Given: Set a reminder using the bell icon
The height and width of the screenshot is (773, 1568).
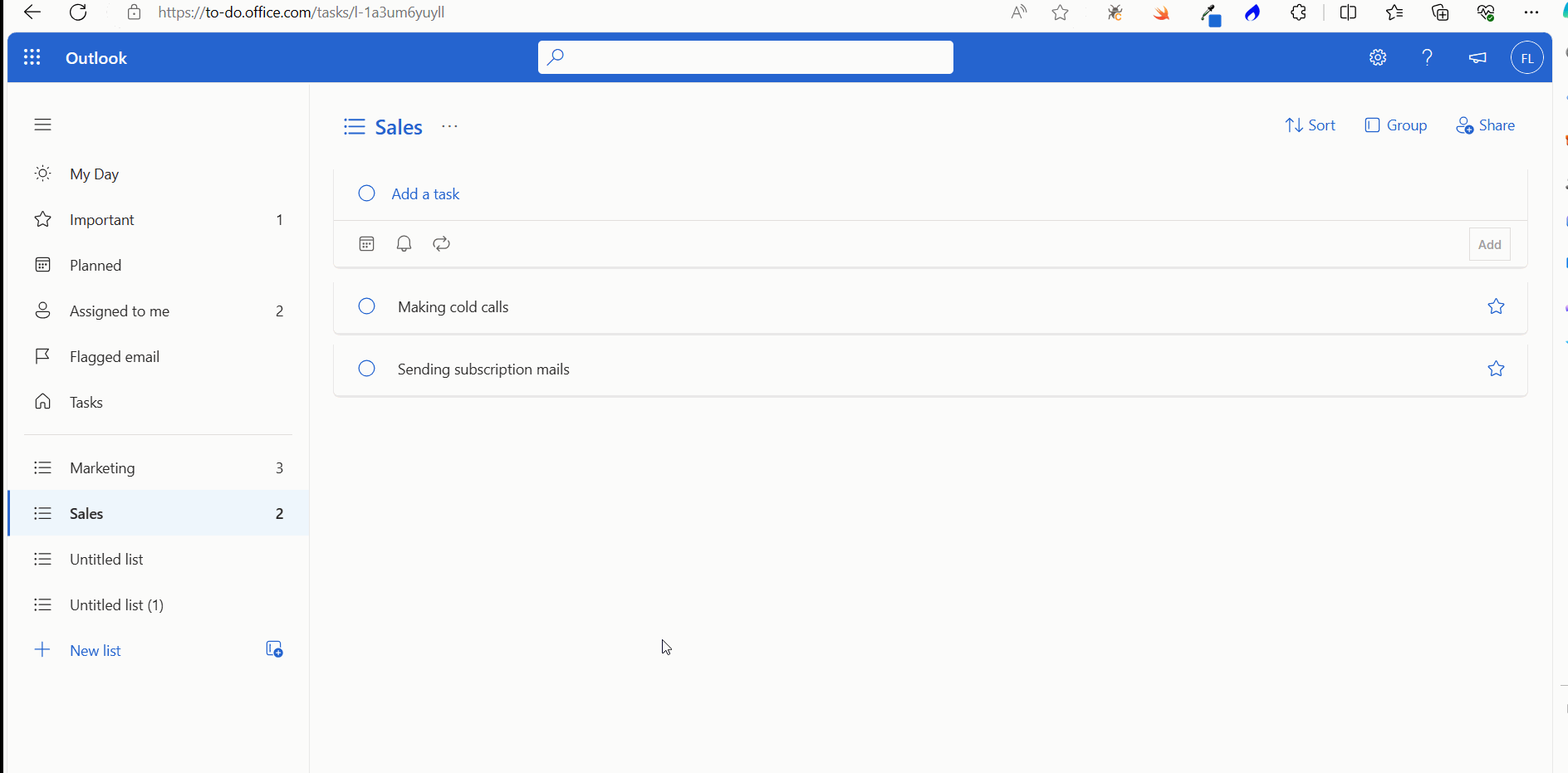Looking at the screenshot, I should pyautogui.click(x=404, y=243).
